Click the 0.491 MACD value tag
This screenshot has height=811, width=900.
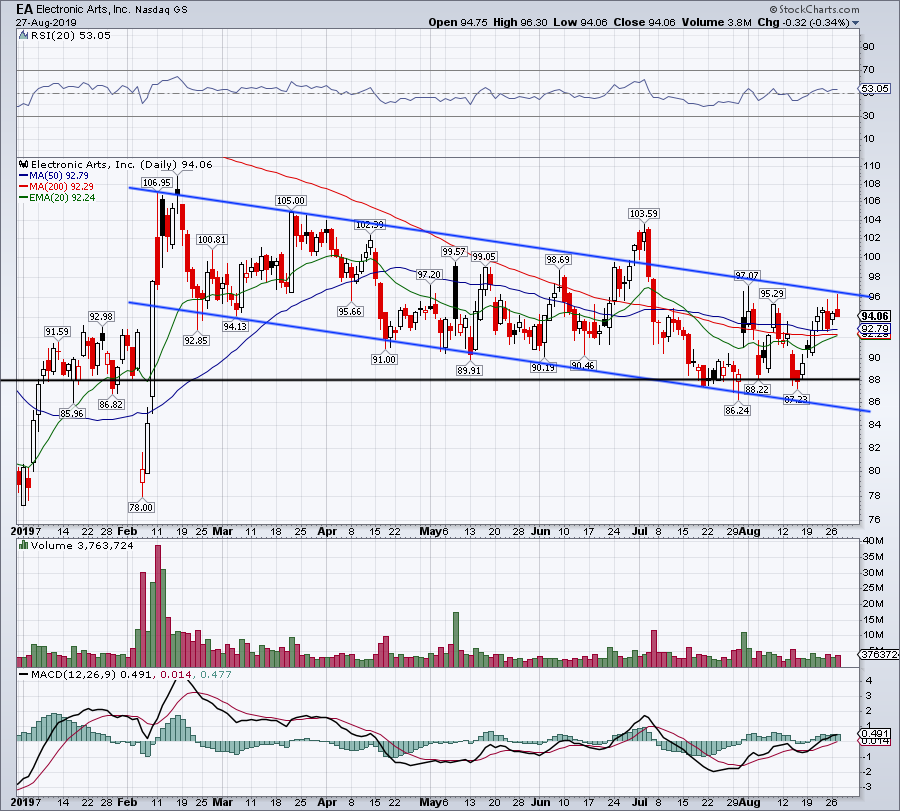point(875,734)
